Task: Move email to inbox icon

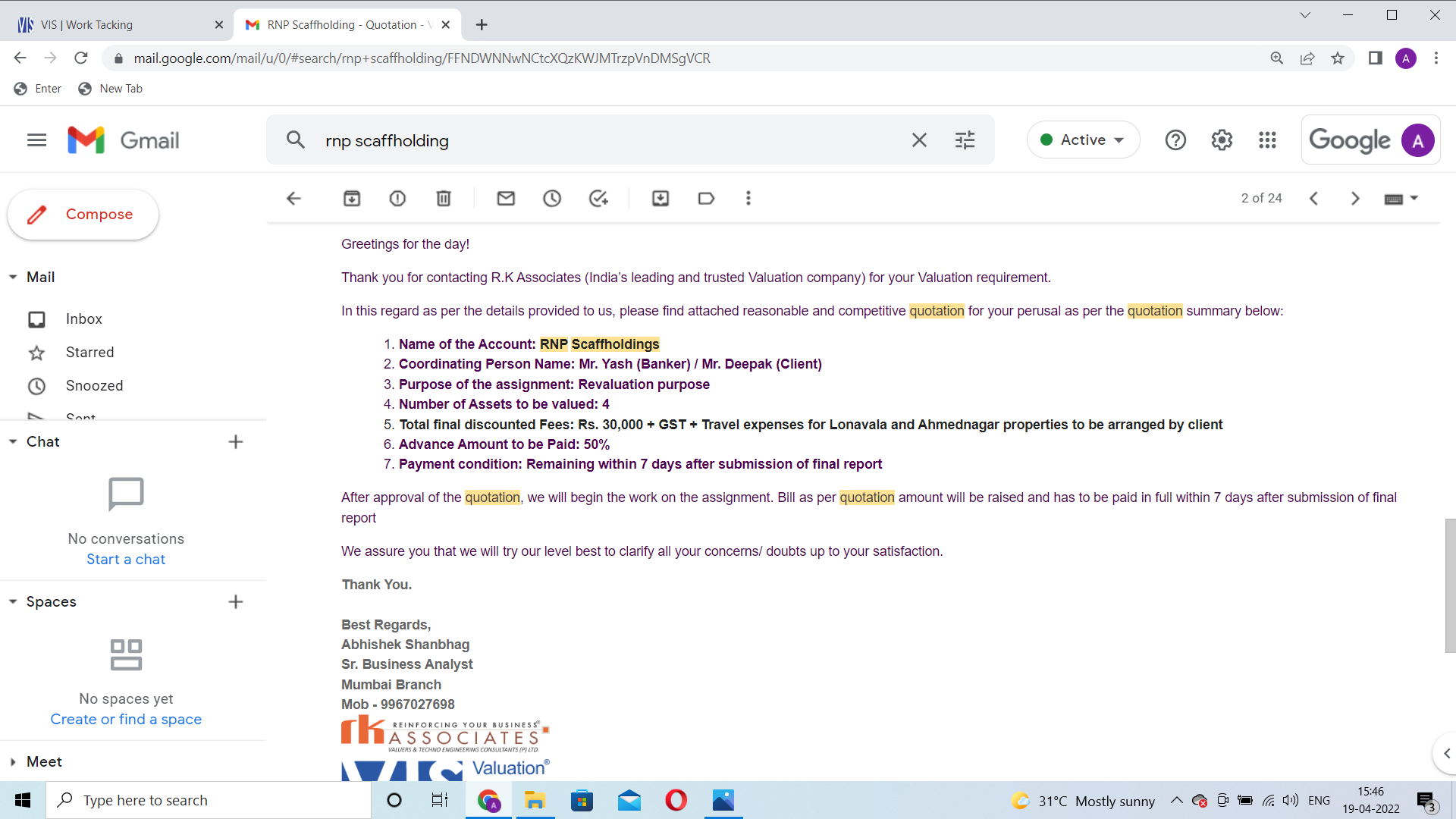Action: (661, 199)
